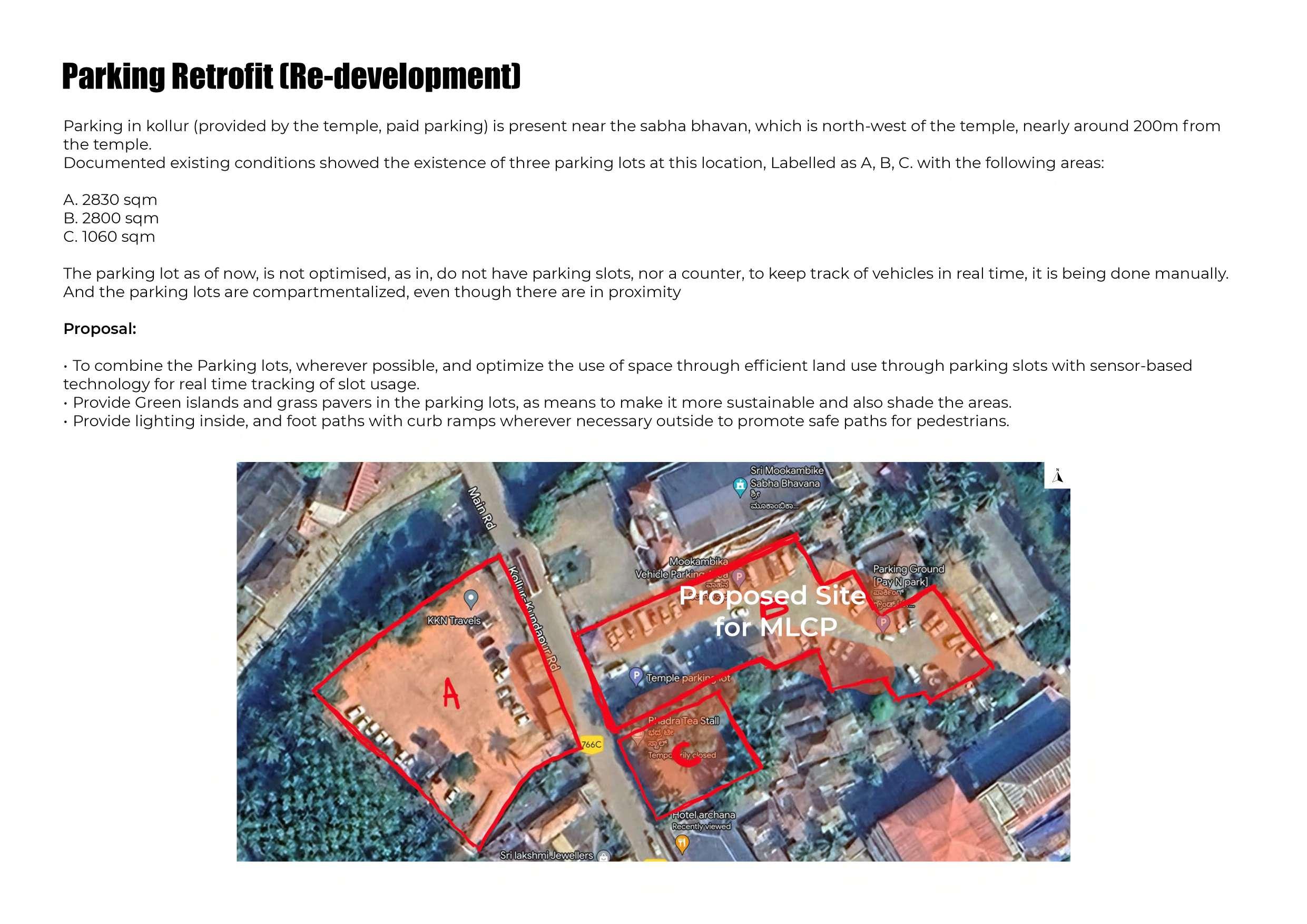Screen dimensions: 1307x924
Task: Click the Temple parking lot P marker
Action: tap(636, 676)
